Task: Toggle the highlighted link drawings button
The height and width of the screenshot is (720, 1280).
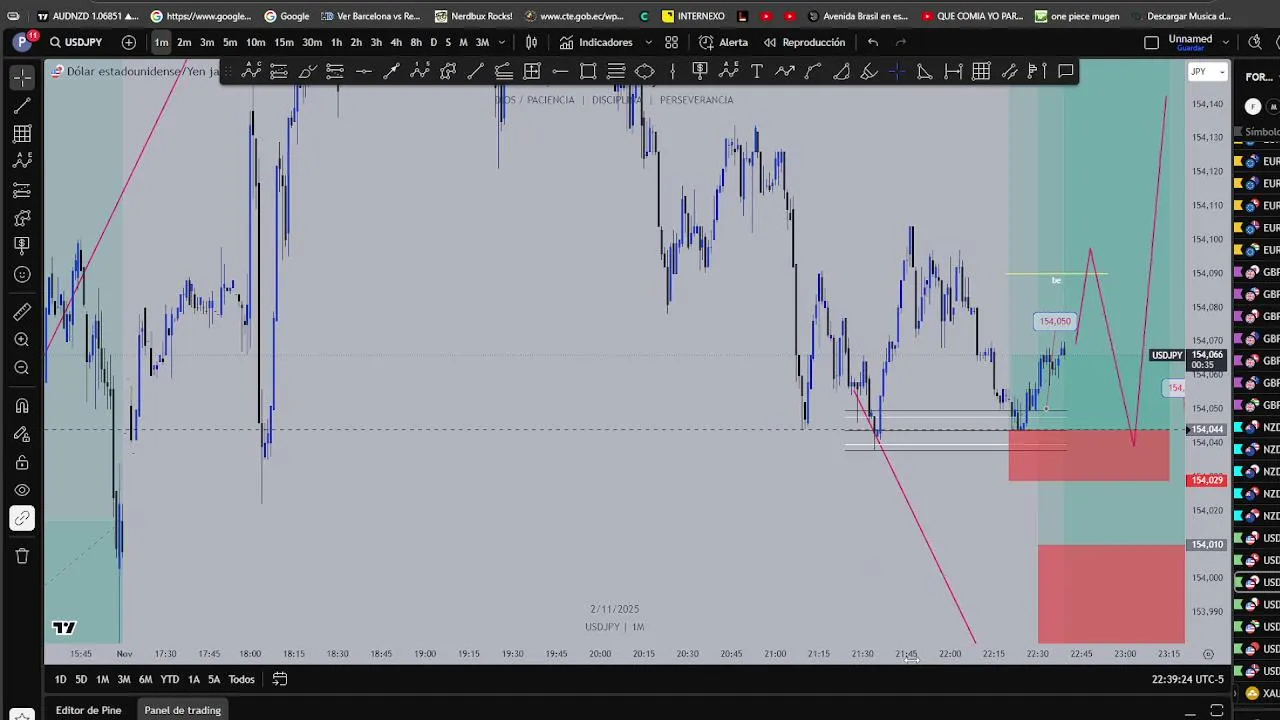Action: point(22,518)
